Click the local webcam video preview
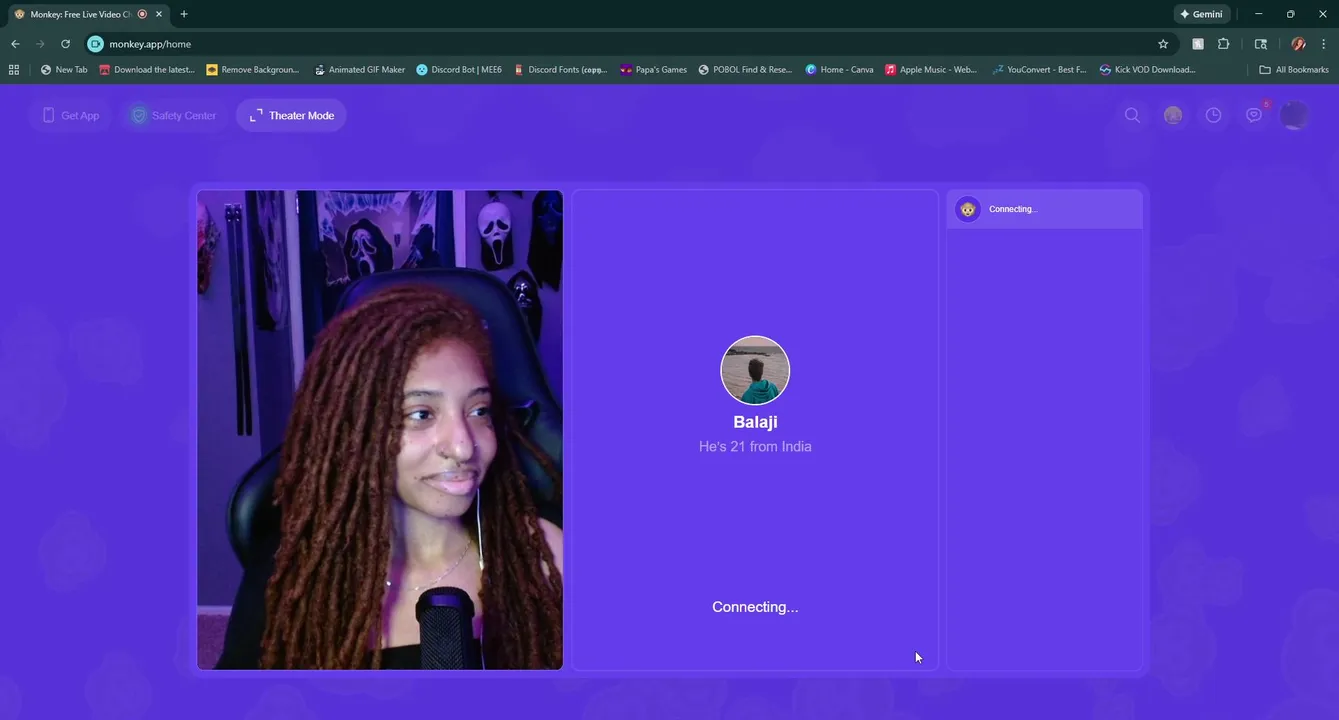This screenshot has width=1339, height=720. click(x=380, y=430)
